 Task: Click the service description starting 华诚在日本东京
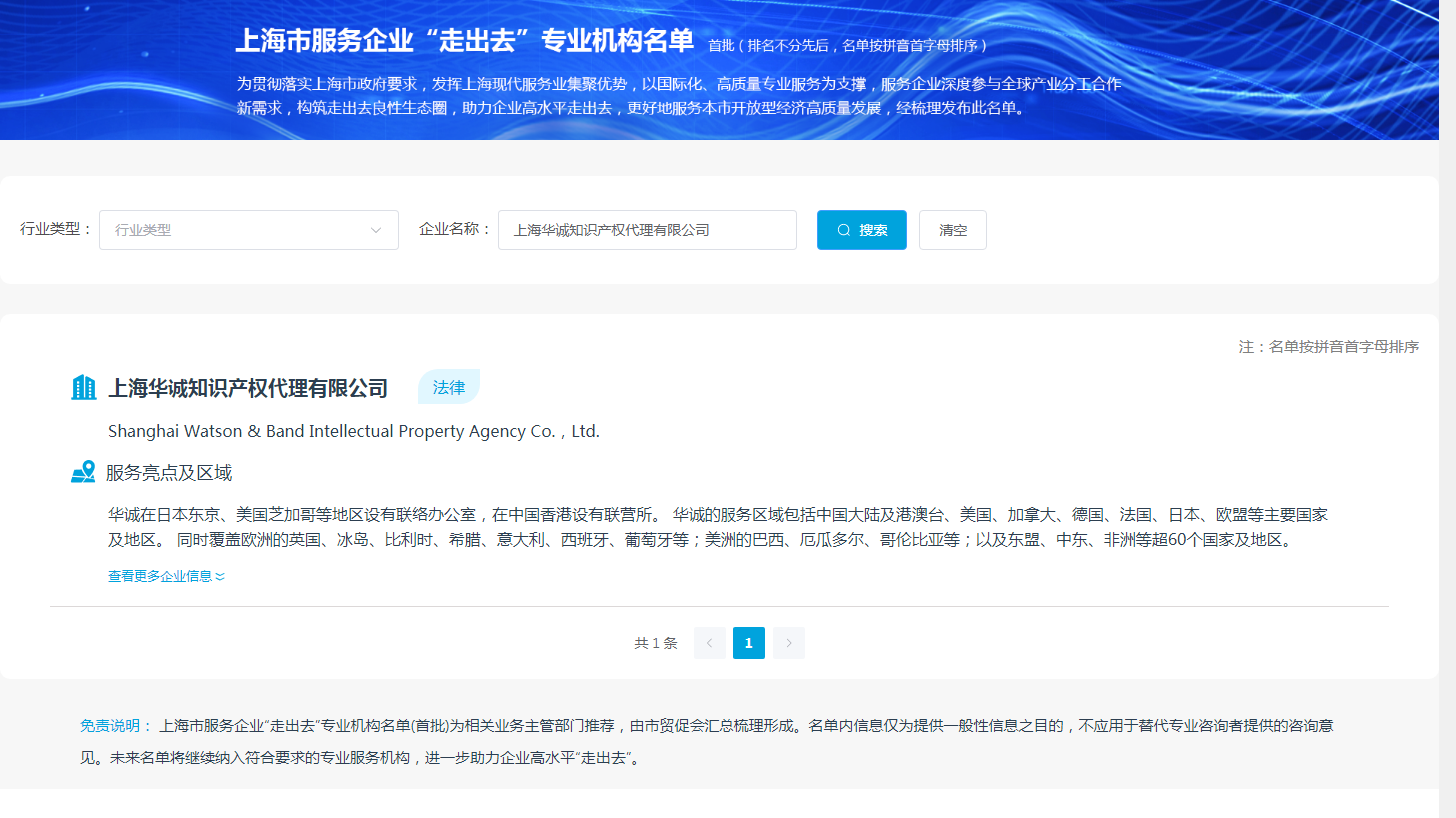(x=718, y=527)
